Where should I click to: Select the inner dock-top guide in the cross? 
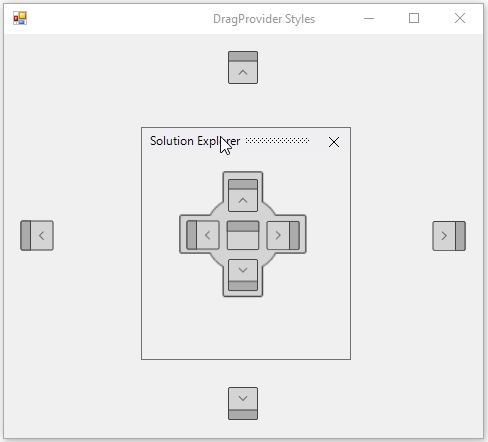[x=243, y=195]
